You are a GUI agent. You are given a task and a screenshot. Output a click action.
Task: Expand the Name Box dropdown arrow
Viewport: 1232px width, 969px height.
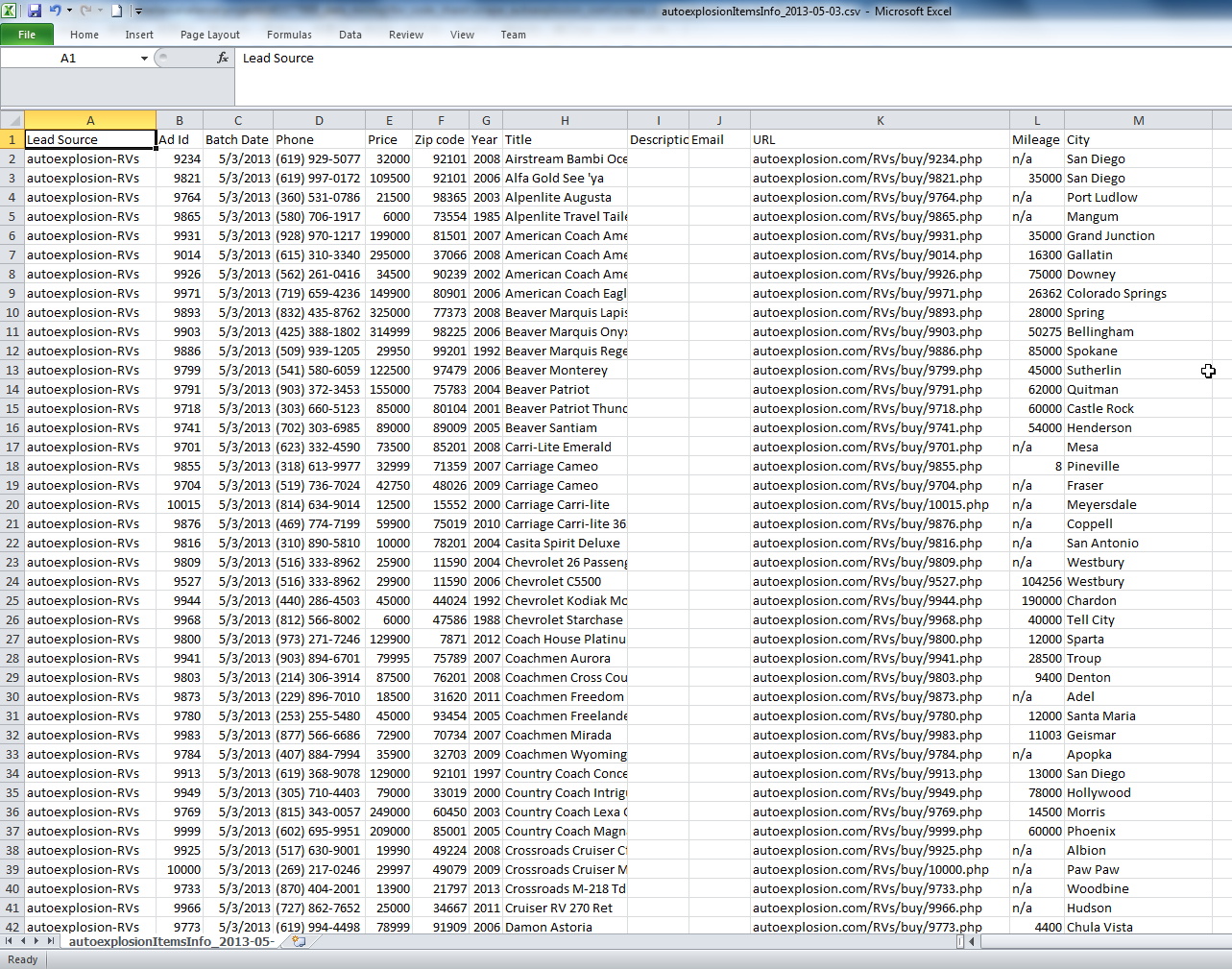[144, 59]
